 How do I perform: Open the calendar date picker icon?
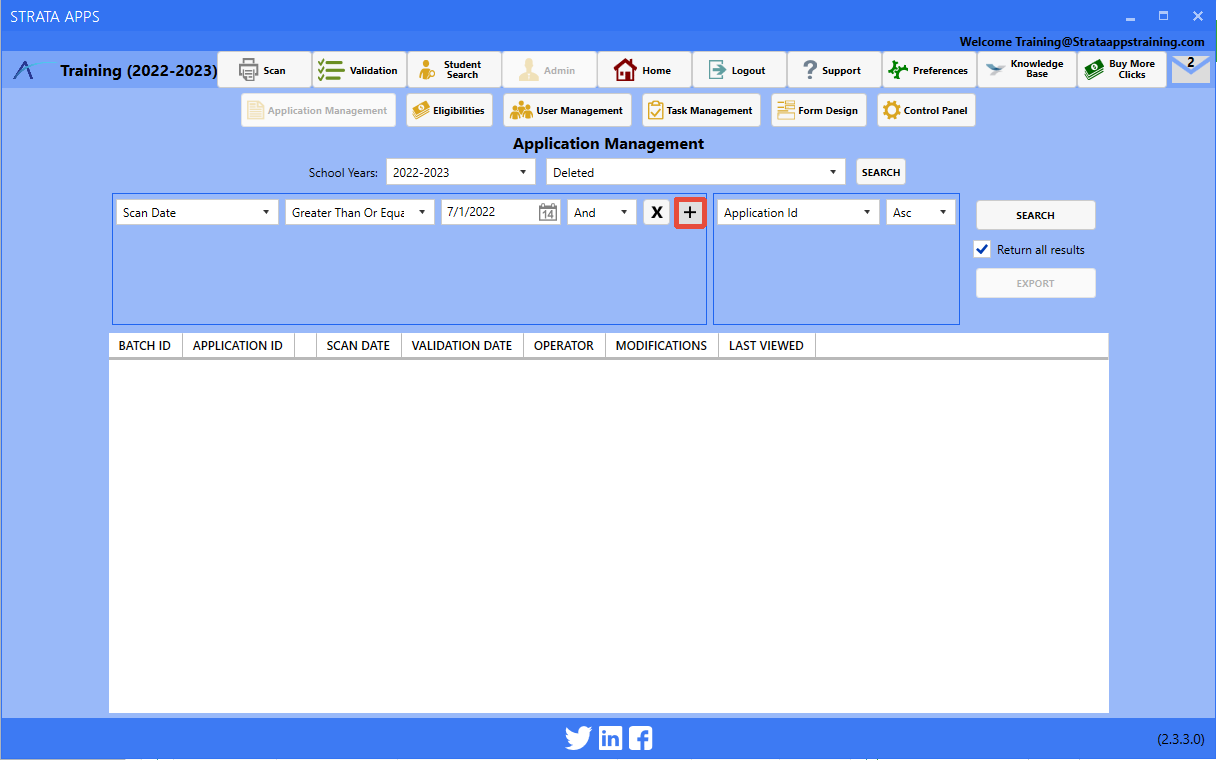[x=548, y=212]
